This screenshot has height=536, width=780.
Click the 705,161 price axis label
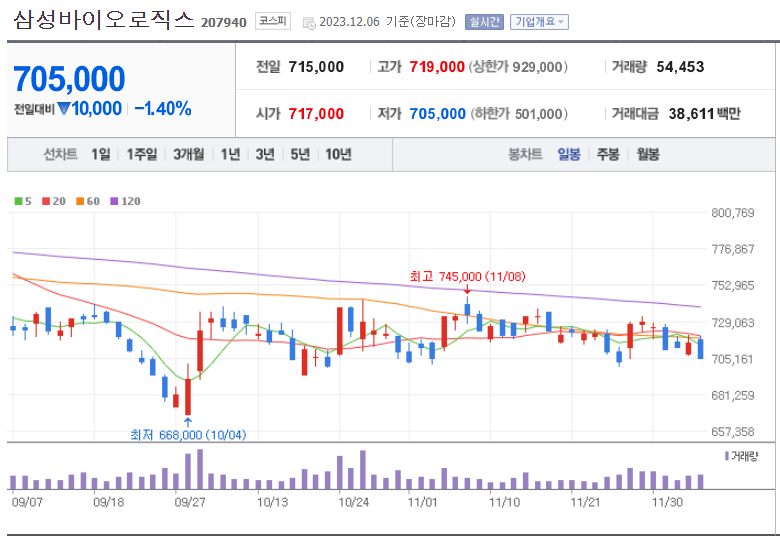click(x=733, y=359)
